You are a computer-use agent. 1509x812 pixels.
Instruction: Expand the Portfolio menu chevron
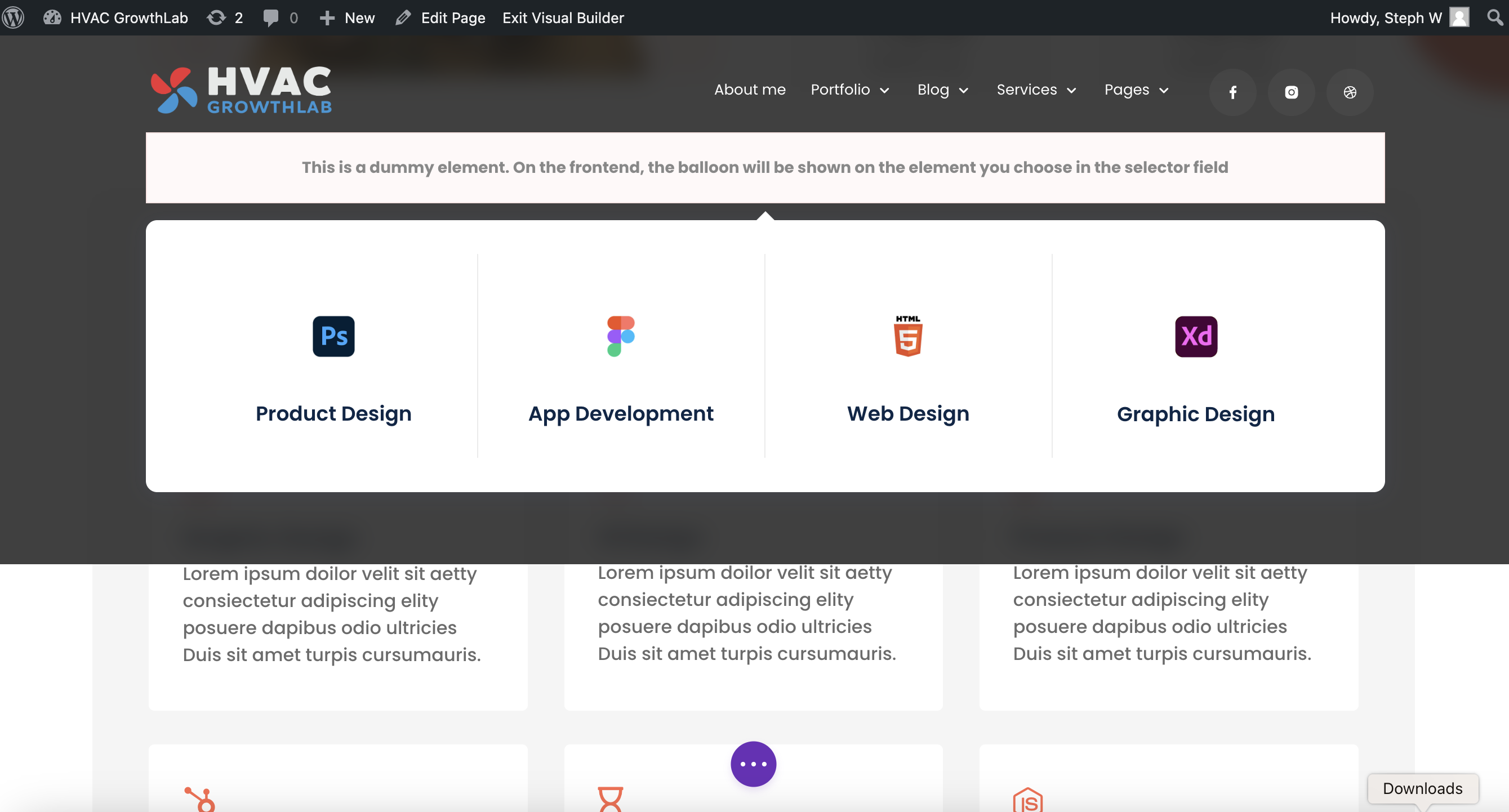pos(884,90)
